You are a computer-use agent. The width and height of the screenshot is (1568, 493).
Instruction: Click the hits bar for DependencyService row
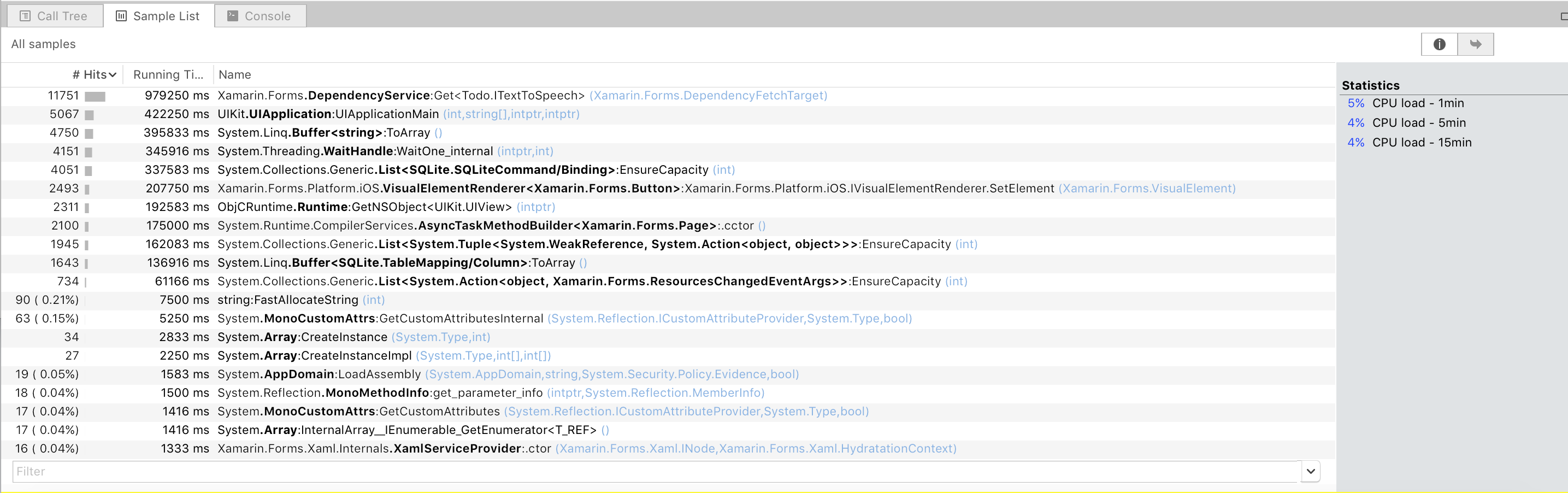(x=95, y=96)
